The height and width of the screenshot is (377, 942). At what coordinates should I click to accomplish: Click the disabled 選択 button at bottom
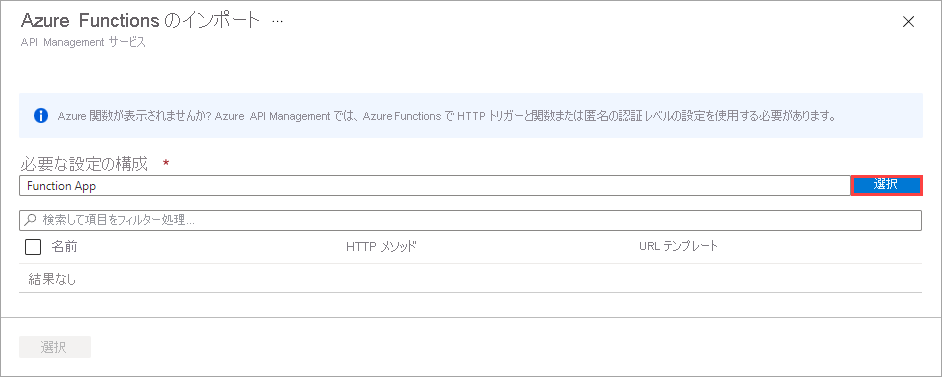pos(55,347)
